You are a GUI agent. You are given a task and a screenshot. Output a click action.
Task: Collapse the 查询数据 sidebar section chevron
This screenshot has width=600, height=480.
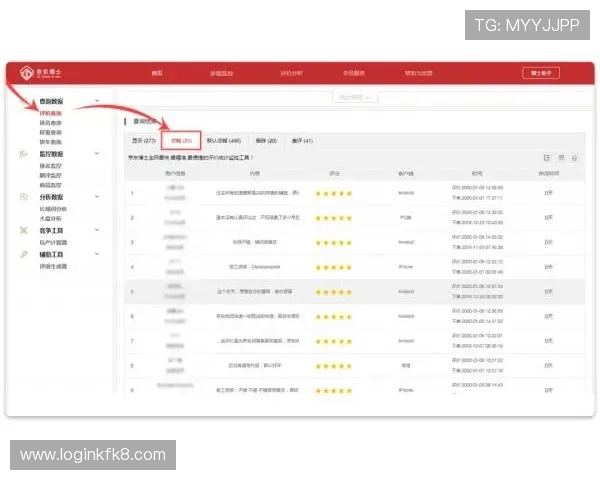pyautogui.click(x=96, y=102)
